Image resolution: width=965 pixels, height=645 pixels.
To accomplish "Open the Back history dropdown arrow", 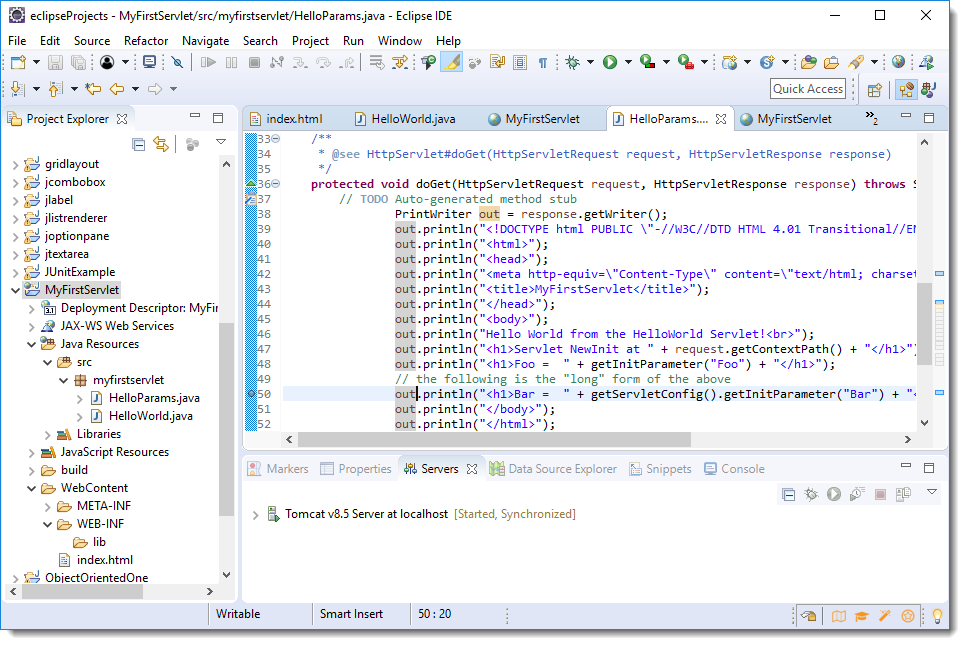I will [135, 89].
